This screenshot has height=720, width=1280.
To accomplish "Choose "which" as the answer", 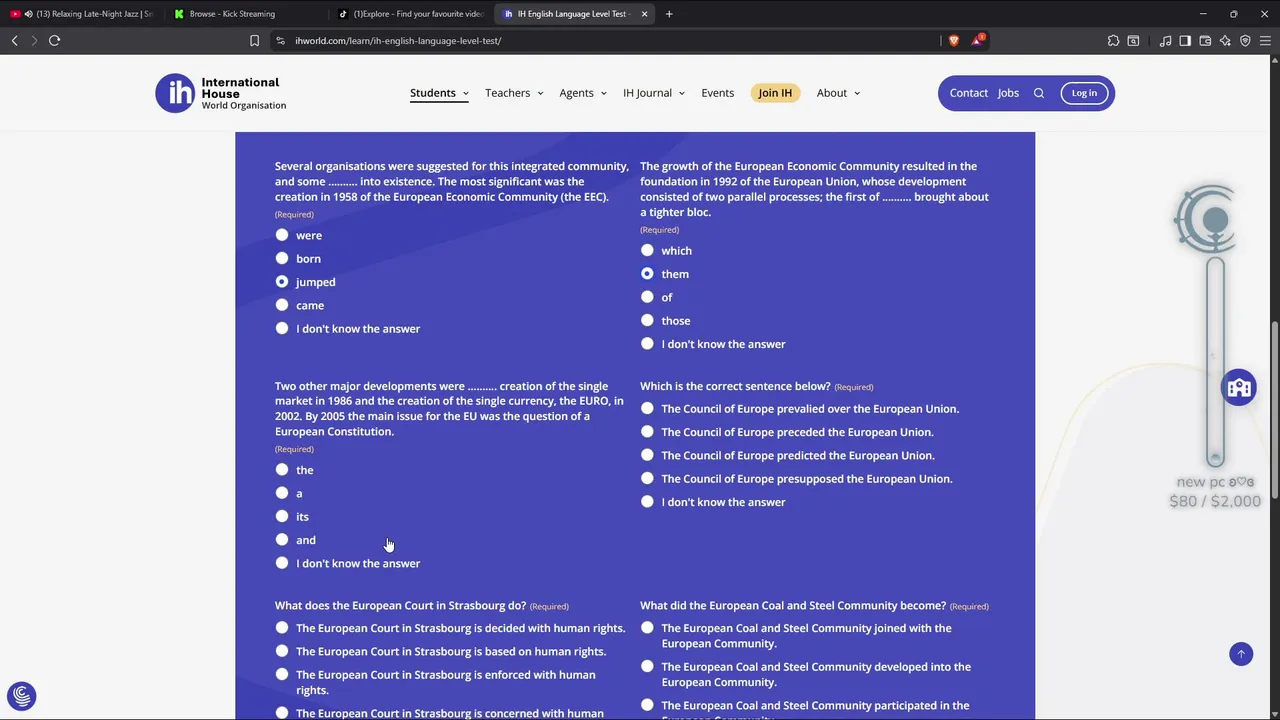I will pos(647,250).
